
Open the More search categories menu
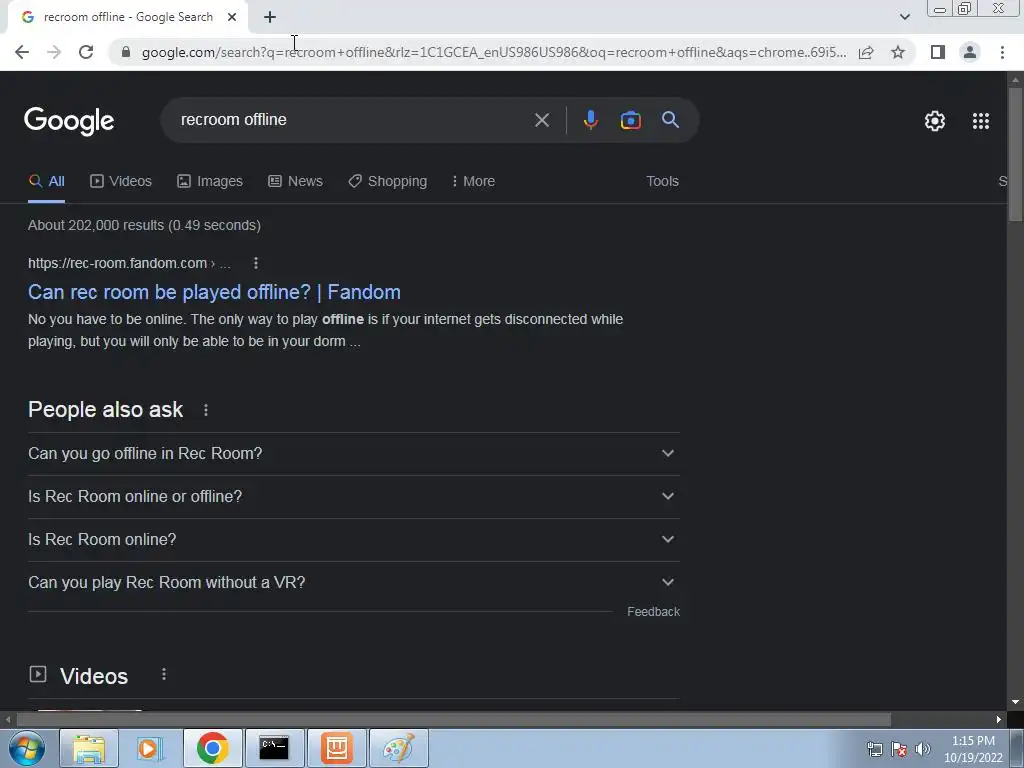click(x=473, y=181)
